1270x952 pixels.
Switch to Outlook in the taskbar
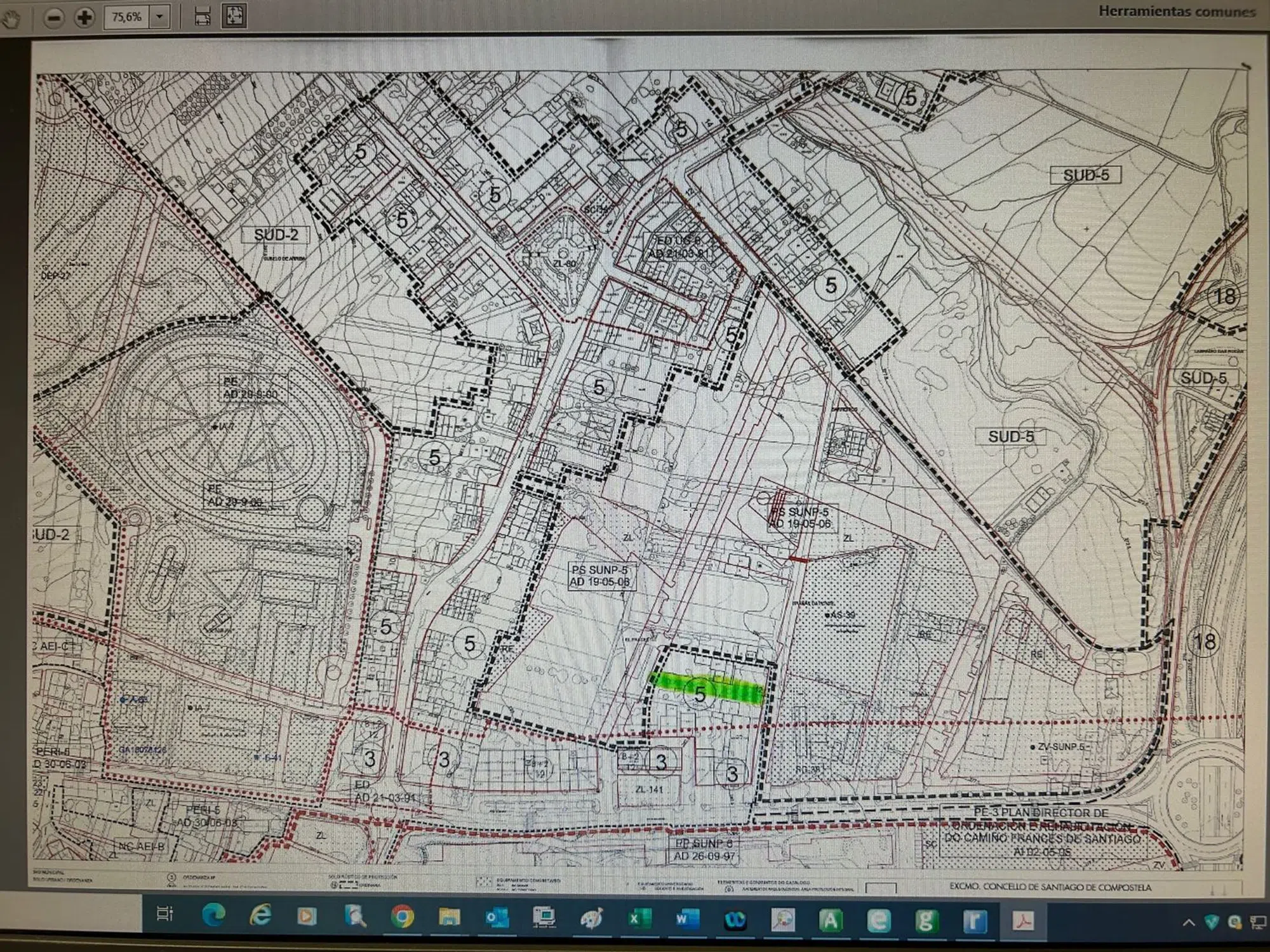[497, 917]
